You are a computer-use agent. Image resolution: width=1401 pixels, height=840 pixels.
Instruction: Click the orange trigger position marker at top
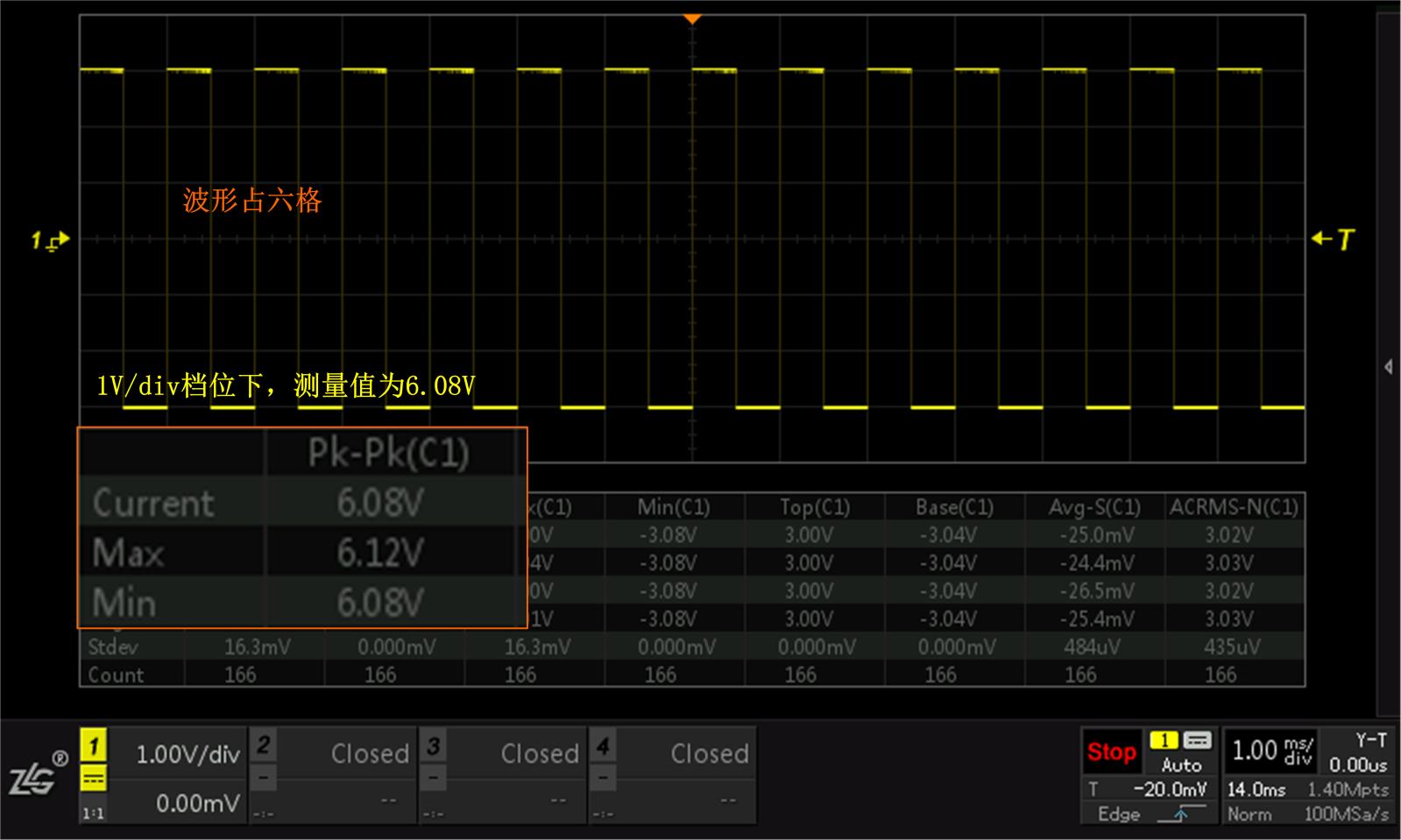[692, 18]
